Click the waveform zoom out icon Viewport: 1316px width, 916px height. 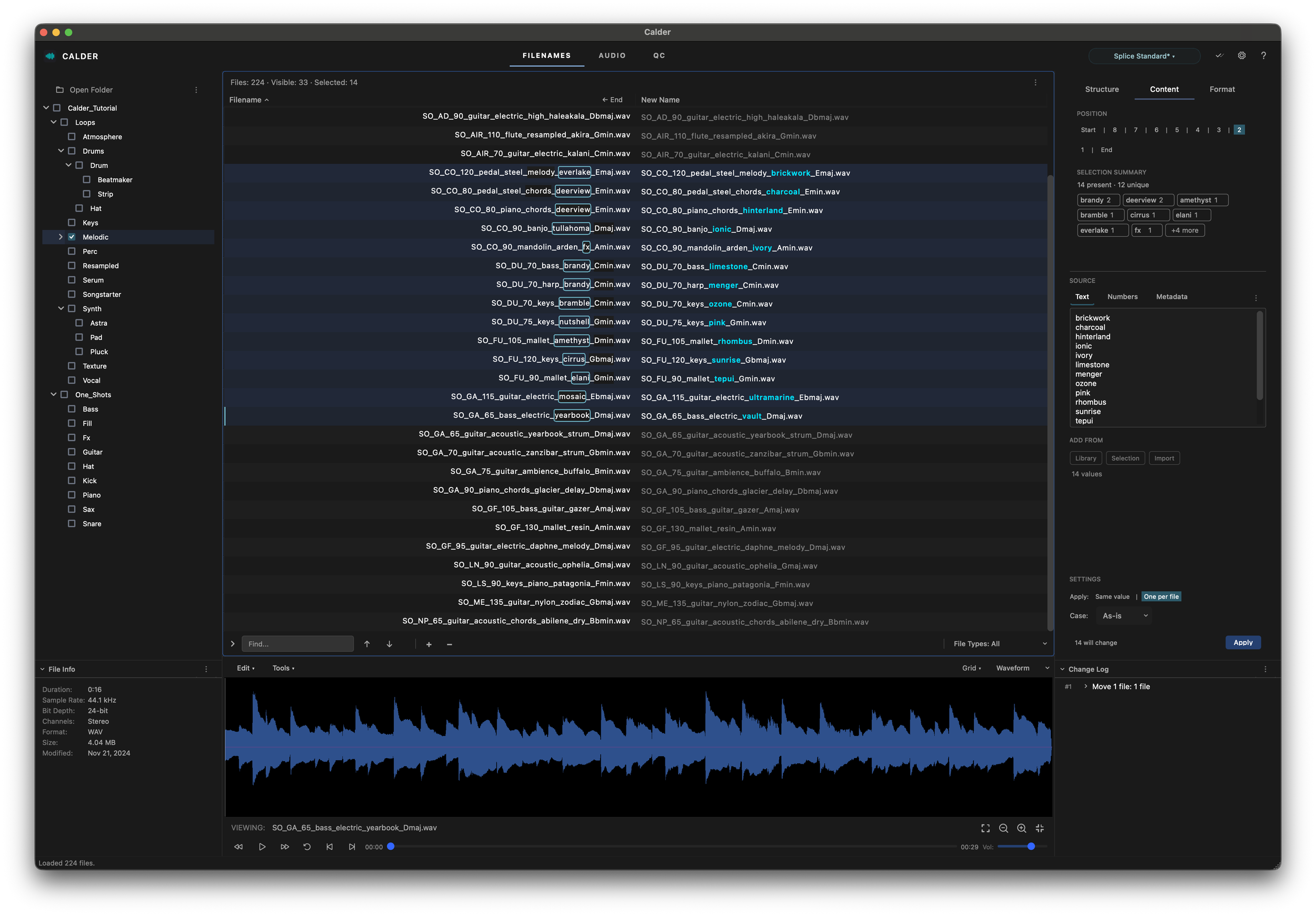pos(1003,828)
